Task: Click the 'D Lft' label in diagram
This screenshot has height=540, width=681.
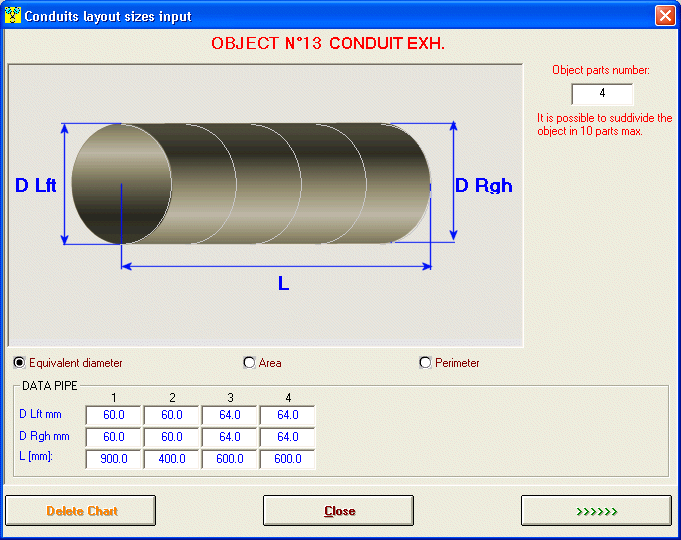Action: tap(36, 185)
